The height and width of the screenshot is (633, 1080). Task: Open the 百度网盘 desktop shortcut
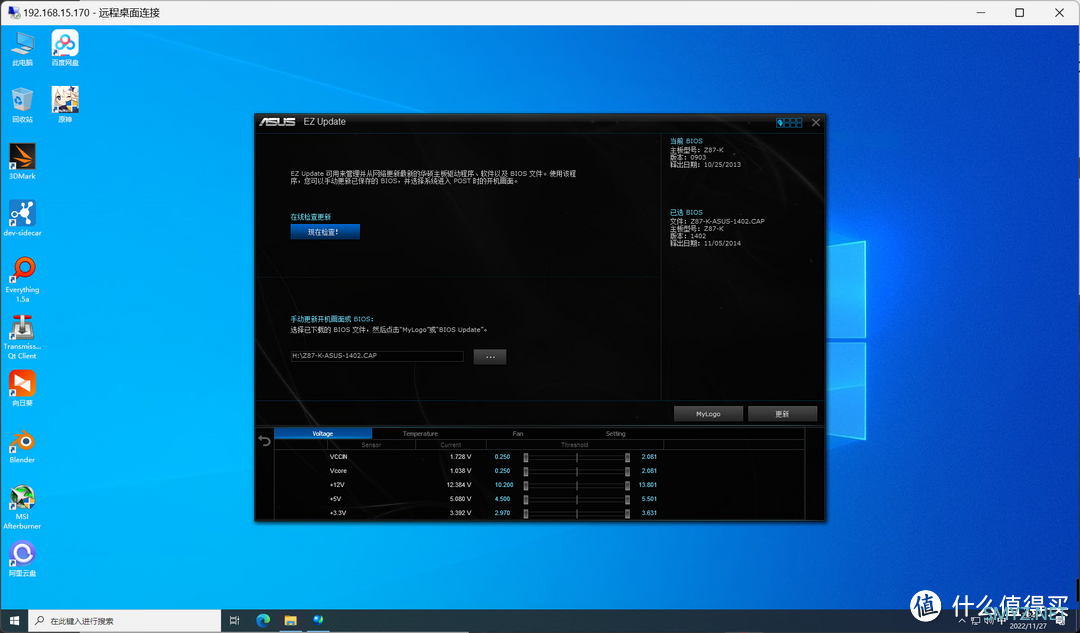(x=65, y=48)
